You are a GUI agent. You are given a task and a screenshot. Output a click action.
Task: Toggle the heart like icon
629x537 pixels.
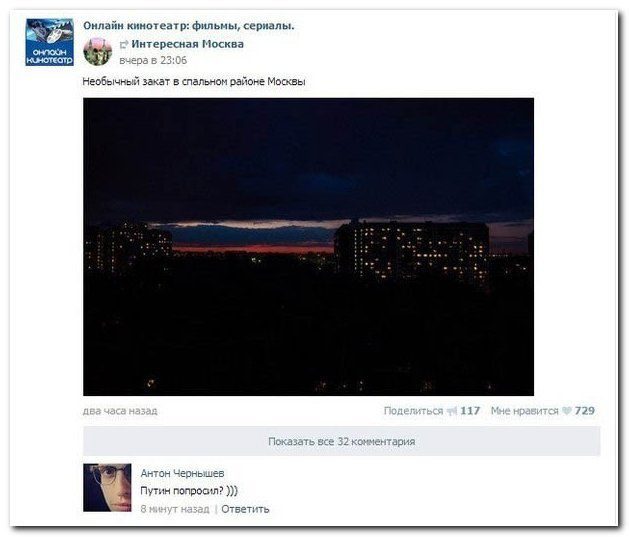point(566,411)
